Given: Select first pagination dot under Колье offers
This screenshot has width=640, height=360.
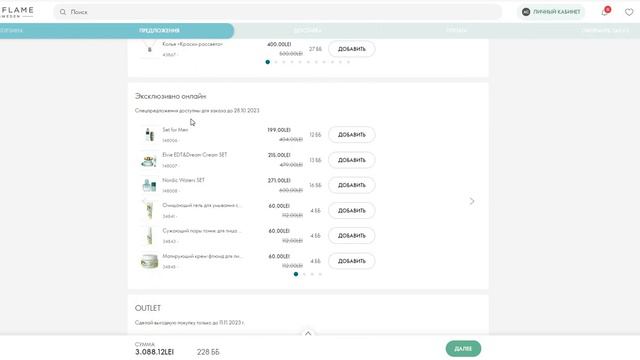Looking at the screenshot, I should point(268,62).
